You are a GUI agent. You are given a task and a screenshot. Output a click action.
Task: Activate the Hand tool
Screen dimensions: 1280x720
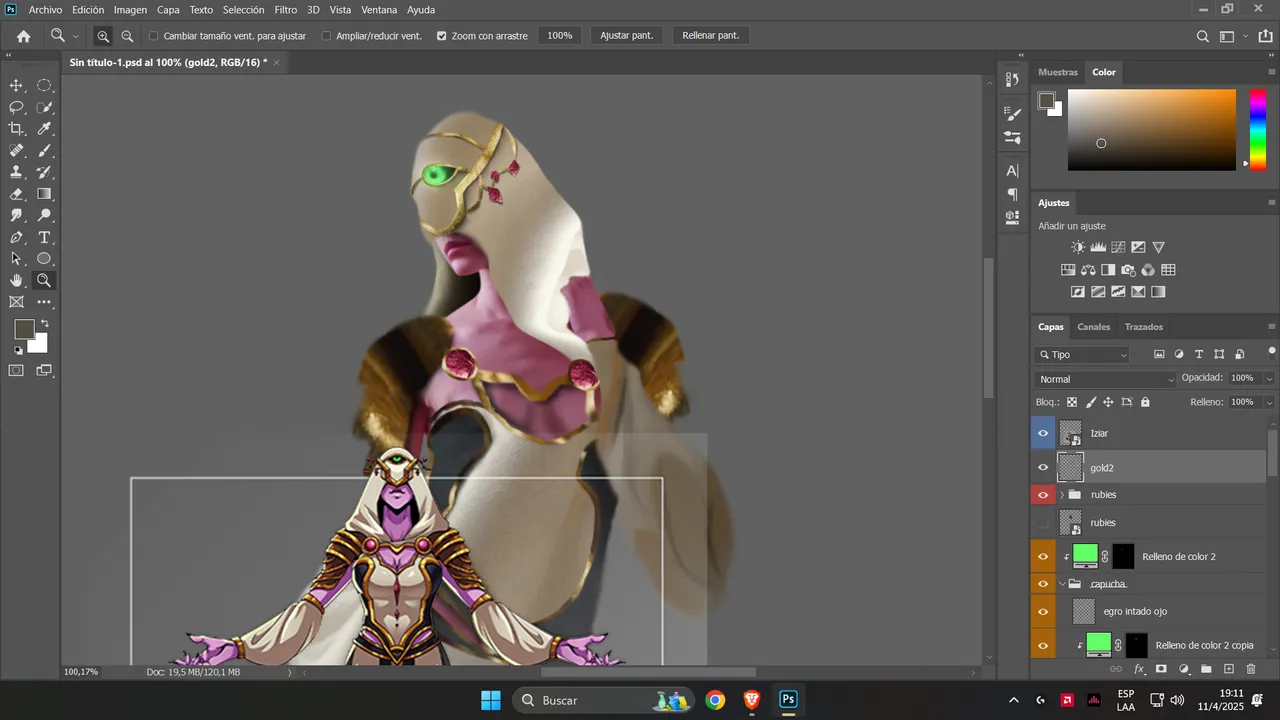point(16,281)
